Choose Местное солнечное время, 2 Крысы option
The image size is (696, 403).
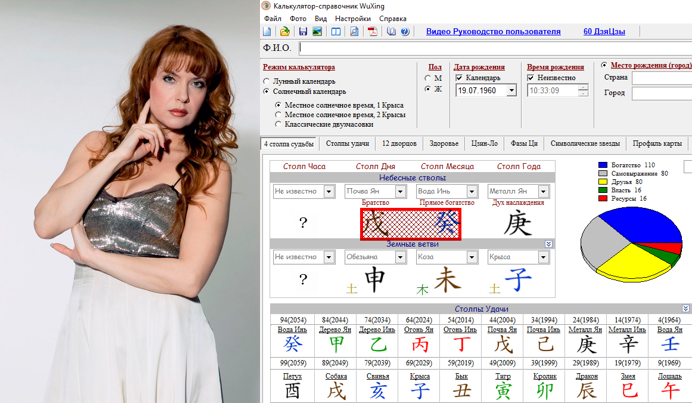pyautogui.click(x=278, y=115)
